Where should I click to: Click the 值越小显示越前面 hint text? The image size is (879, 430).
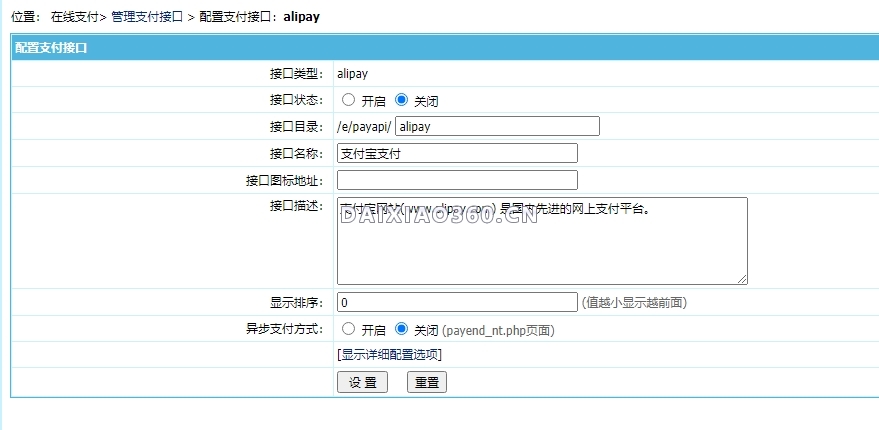coord(634,302)
